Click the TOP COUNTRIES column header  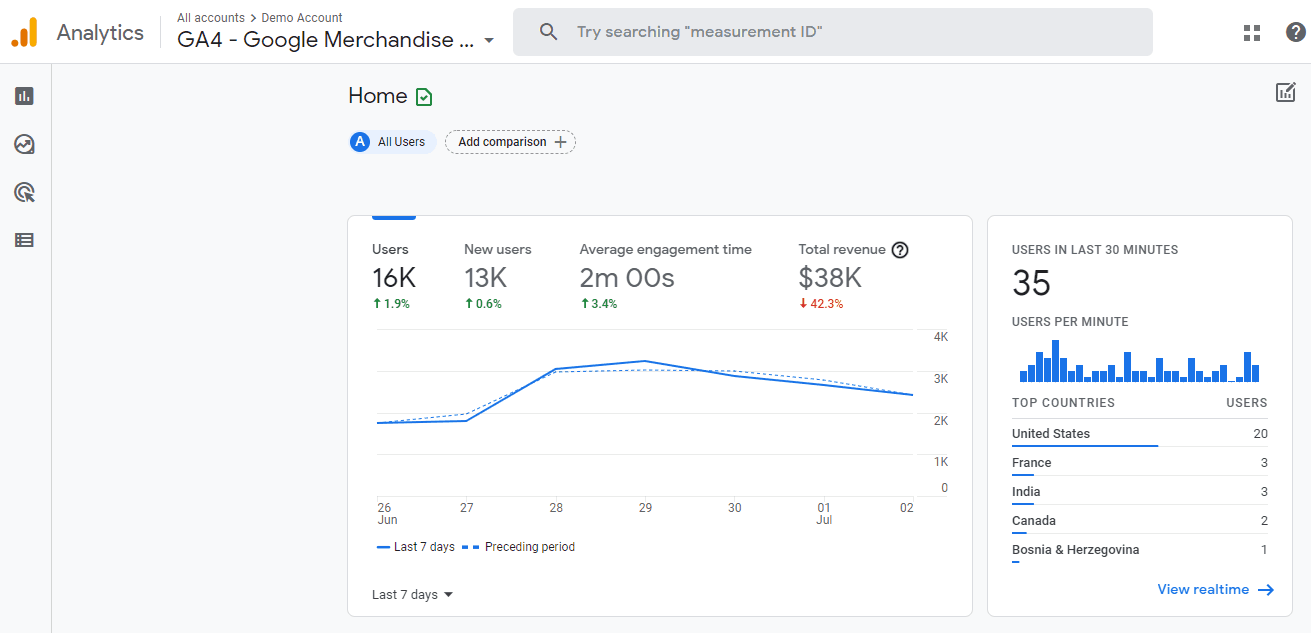click(1063, 403)
